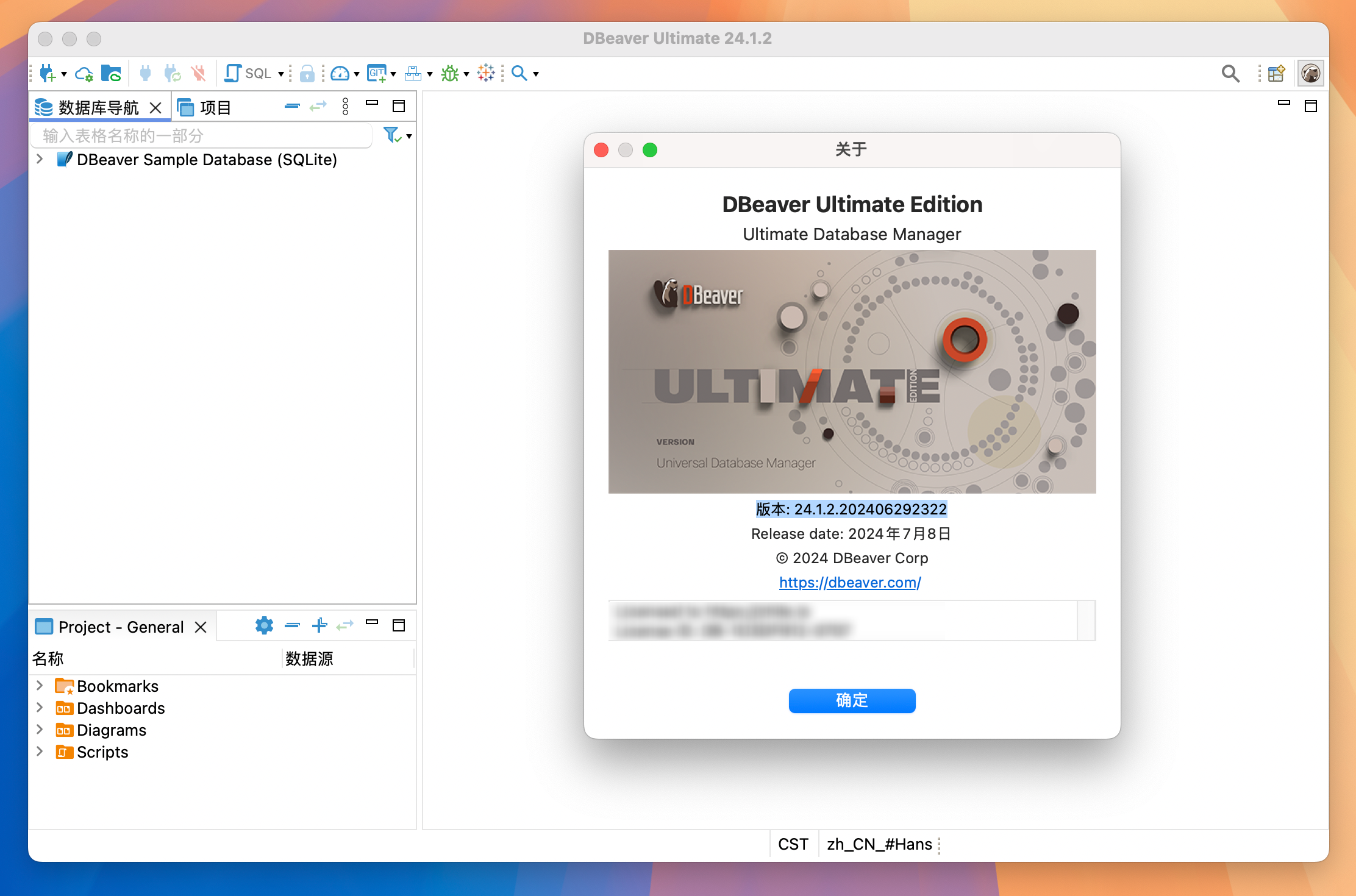This screenshot has height=896, width=1356.
Task: Click the Tableau colored crosses icon
Action: tap(486, 73)
